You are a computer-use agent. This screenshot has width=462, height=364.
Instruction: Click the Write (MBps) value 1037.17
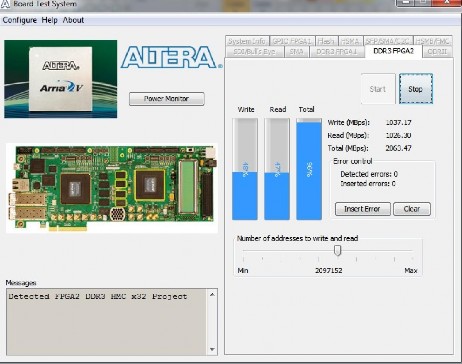pyautogui.click(x=398, y=122)
